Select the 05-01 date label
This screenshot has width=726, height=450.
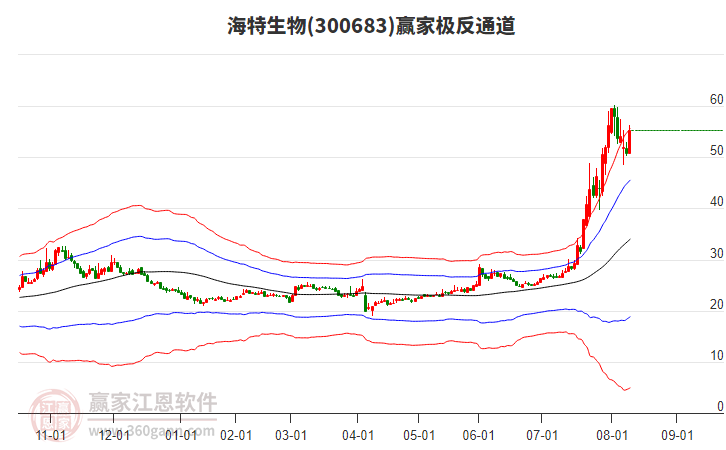pyautogui.click(x=419, y=436)
